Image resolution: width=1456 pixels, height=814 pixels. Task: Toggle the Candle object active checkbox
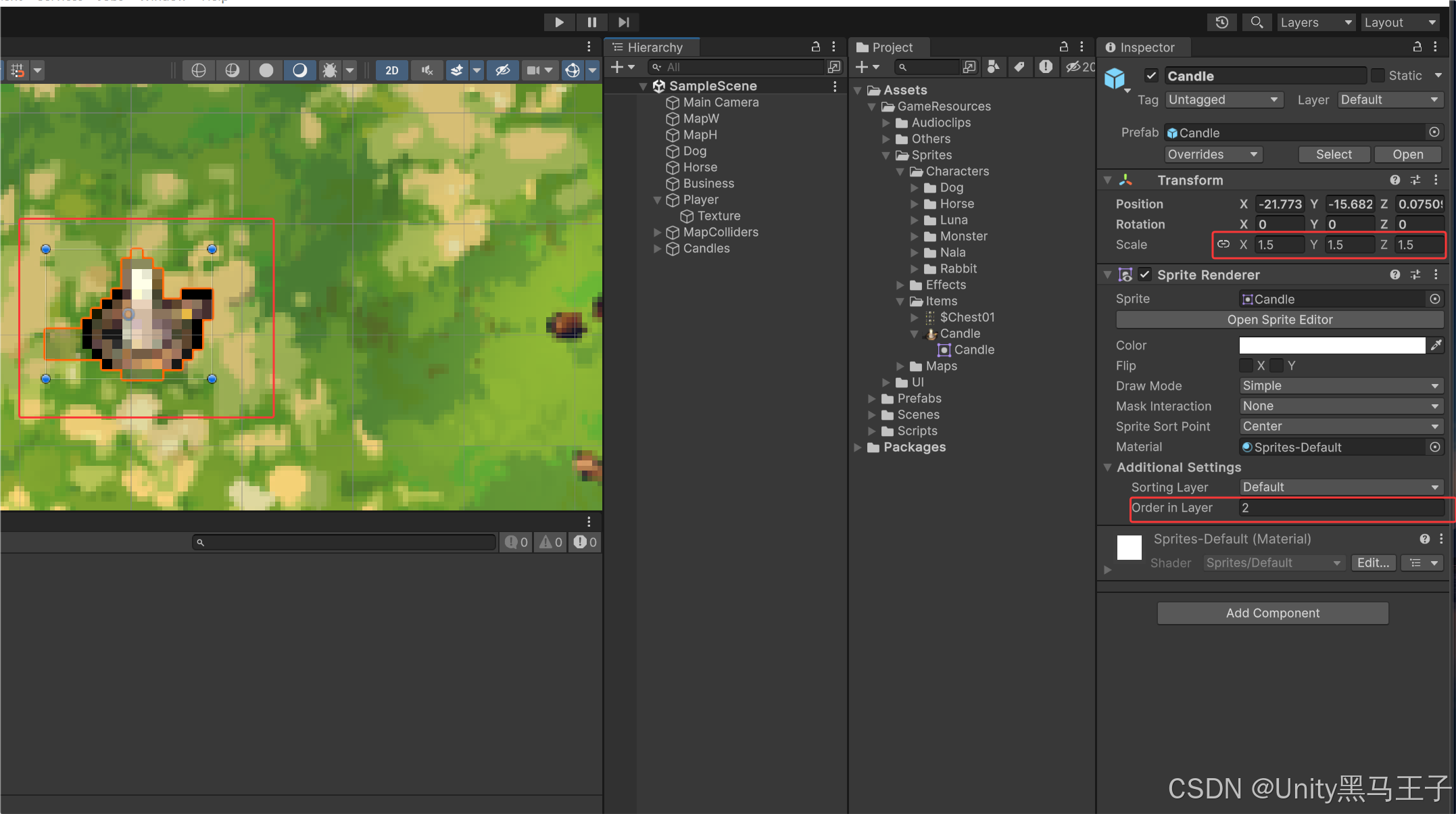1152,76
